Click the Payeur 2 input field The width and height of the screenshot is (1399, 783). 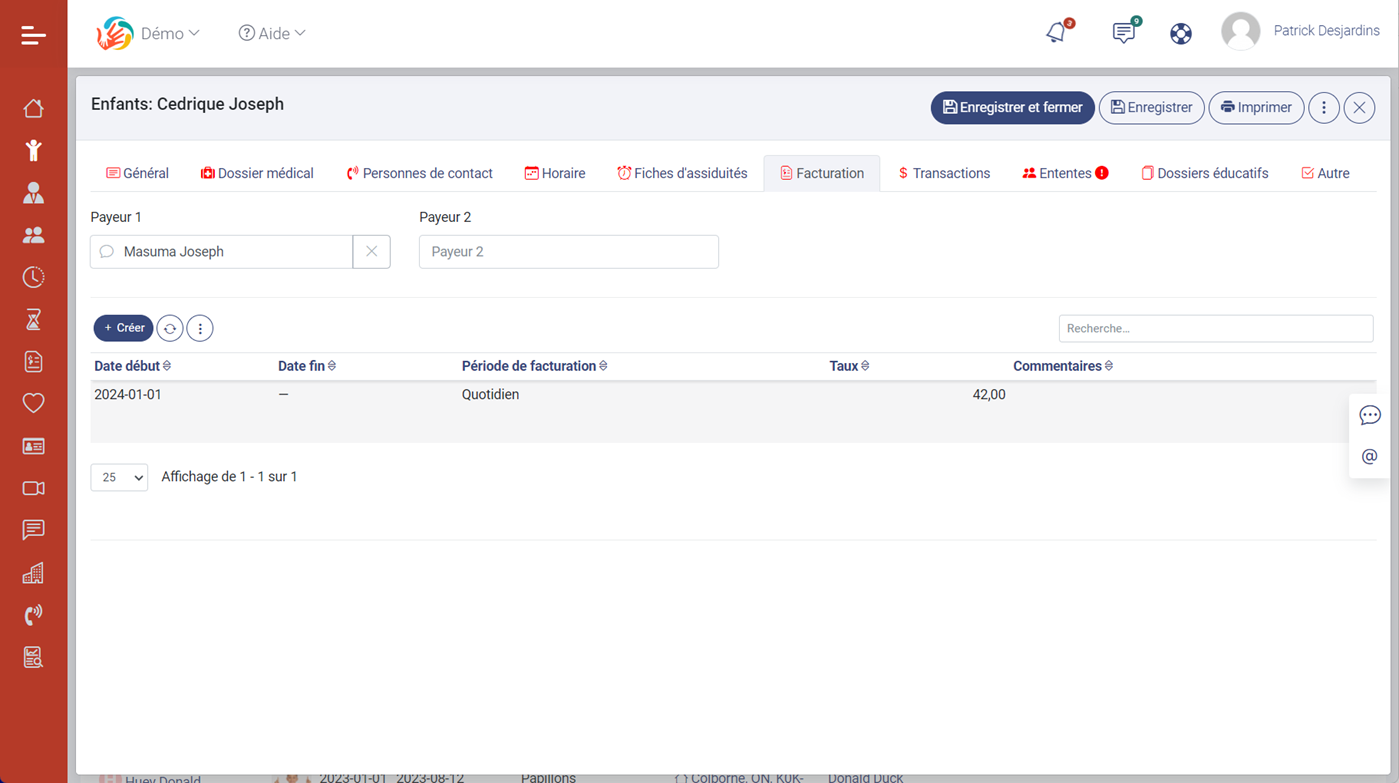click(568, 252)
